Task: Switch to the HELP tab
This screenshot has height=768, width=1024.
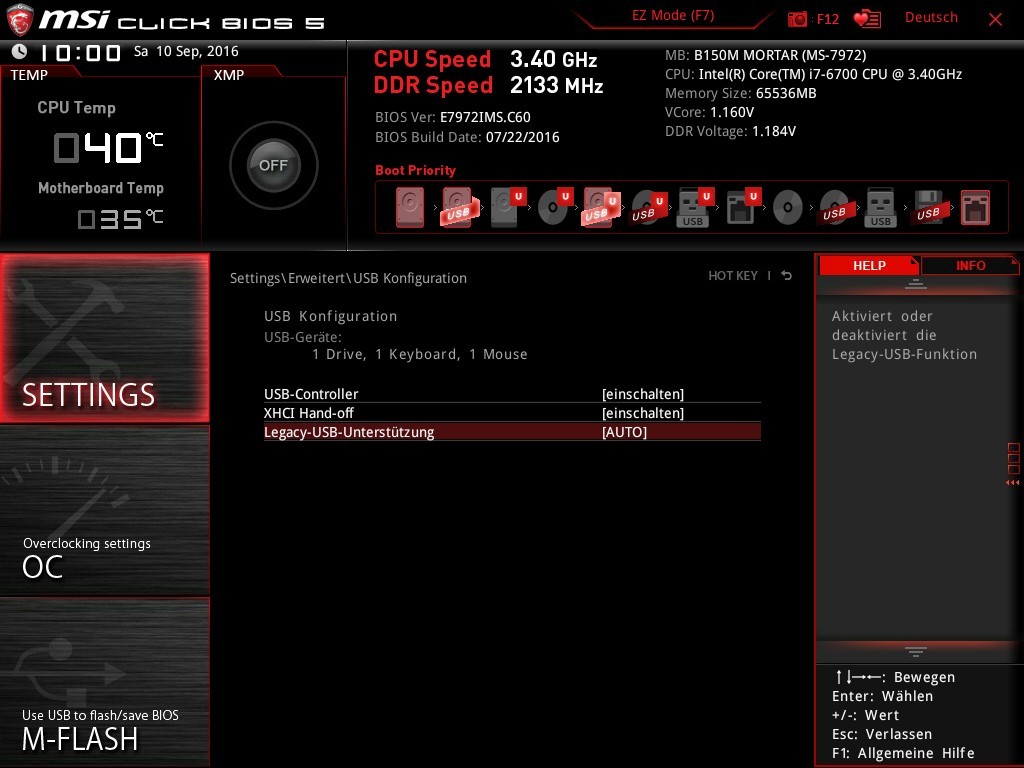Action: (x=869, y=265)
